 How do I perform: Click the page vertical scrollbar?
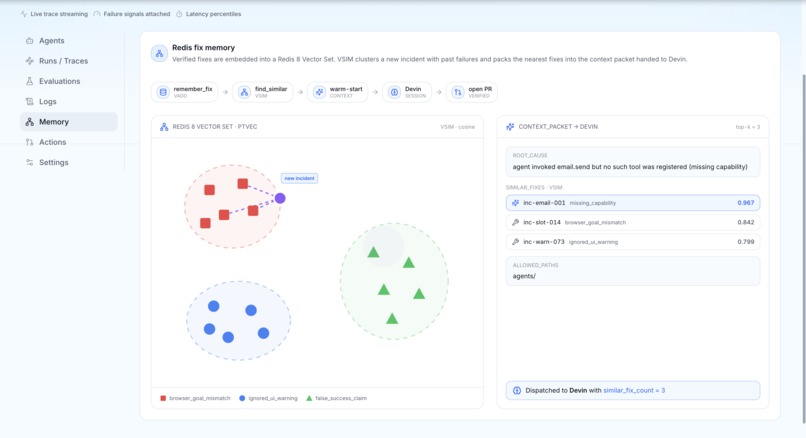click(804, 247)
